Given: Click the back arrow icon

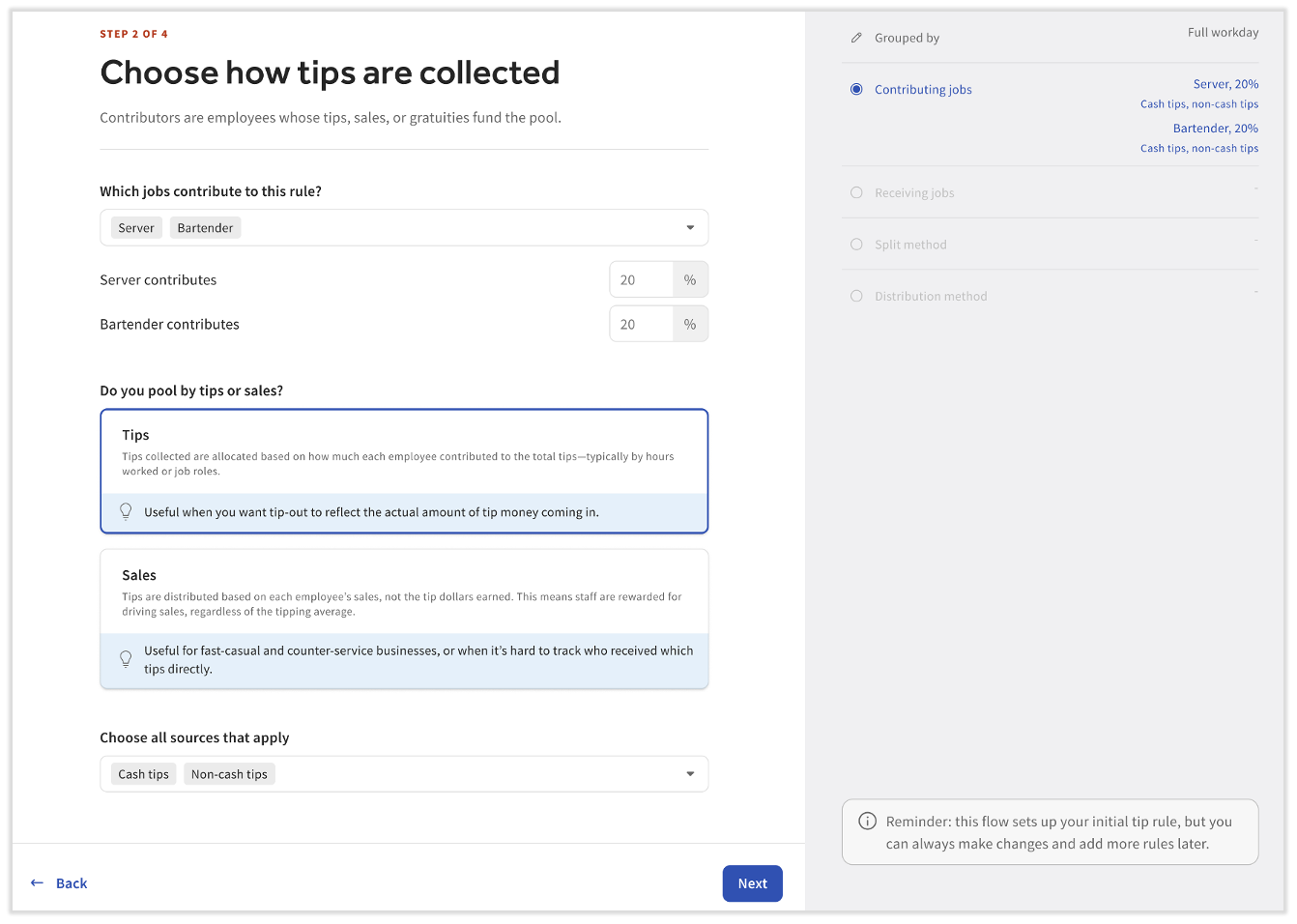Looking at the screenshot, I should coord(37,883).
